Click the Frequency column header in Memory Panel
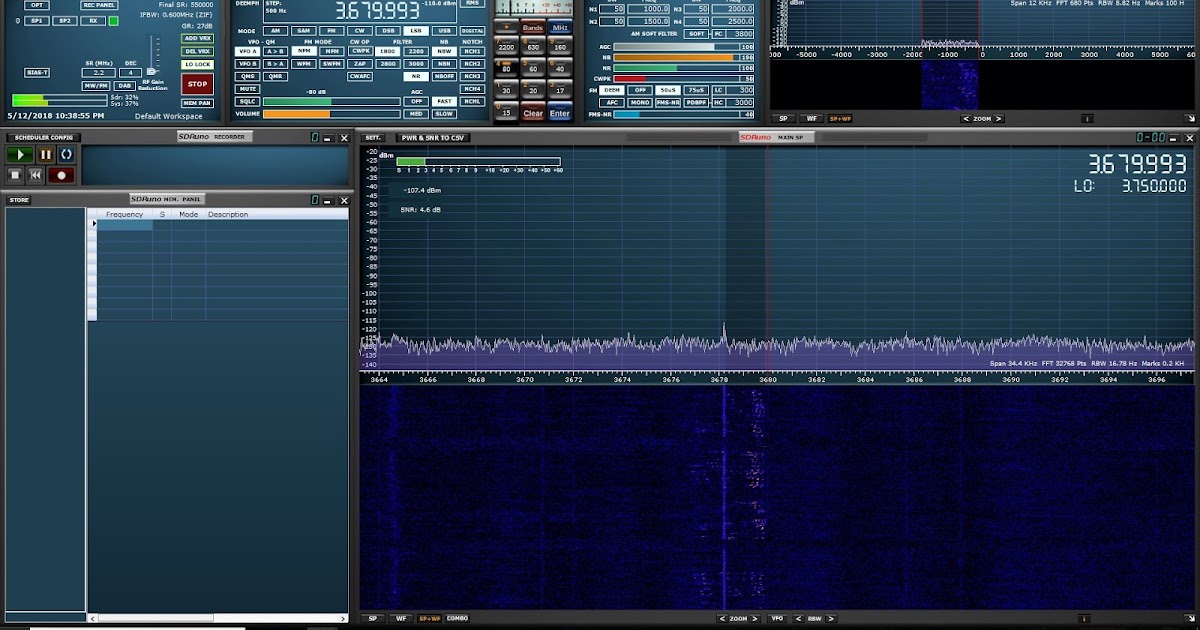The width and height of the screenshot is (1200, 630). tap(123, 213)
